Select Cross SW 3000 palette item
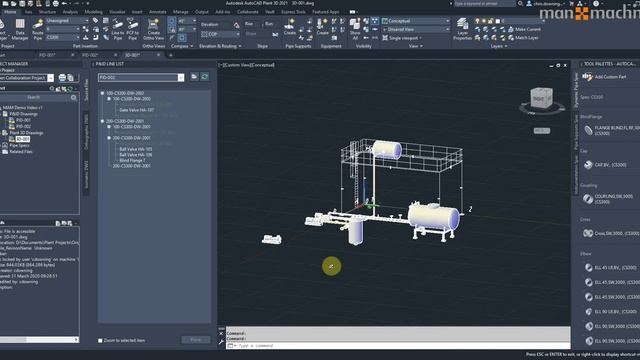This screenshot has height=360, width=640. coord(611,233)
